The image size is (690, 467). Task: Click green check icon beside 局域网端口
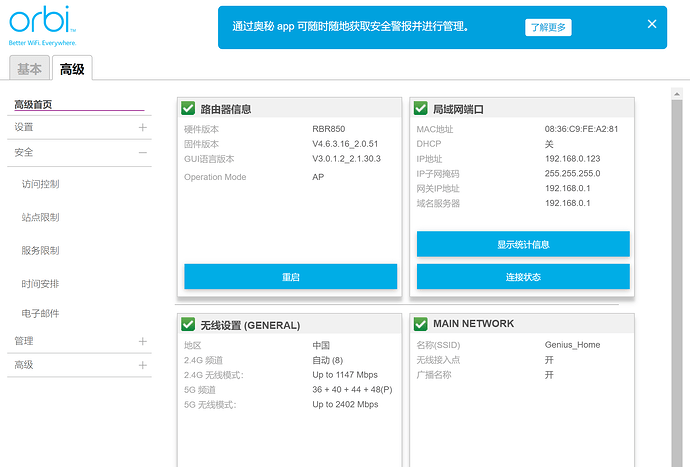coord(420,108)
